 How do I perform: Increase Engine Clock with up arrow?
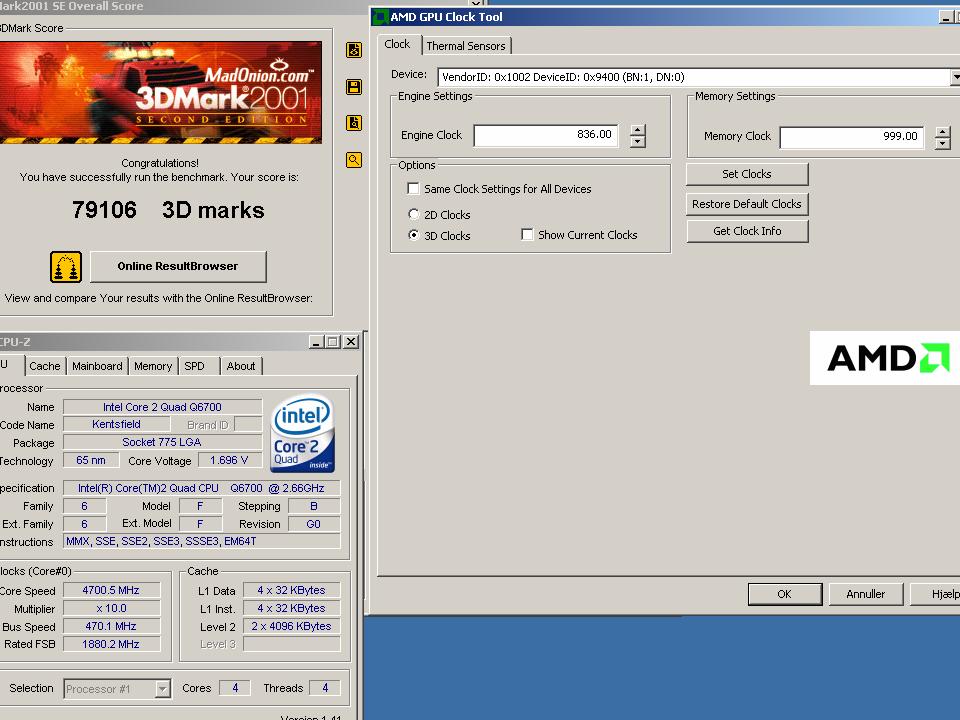(x=637, y=130)
